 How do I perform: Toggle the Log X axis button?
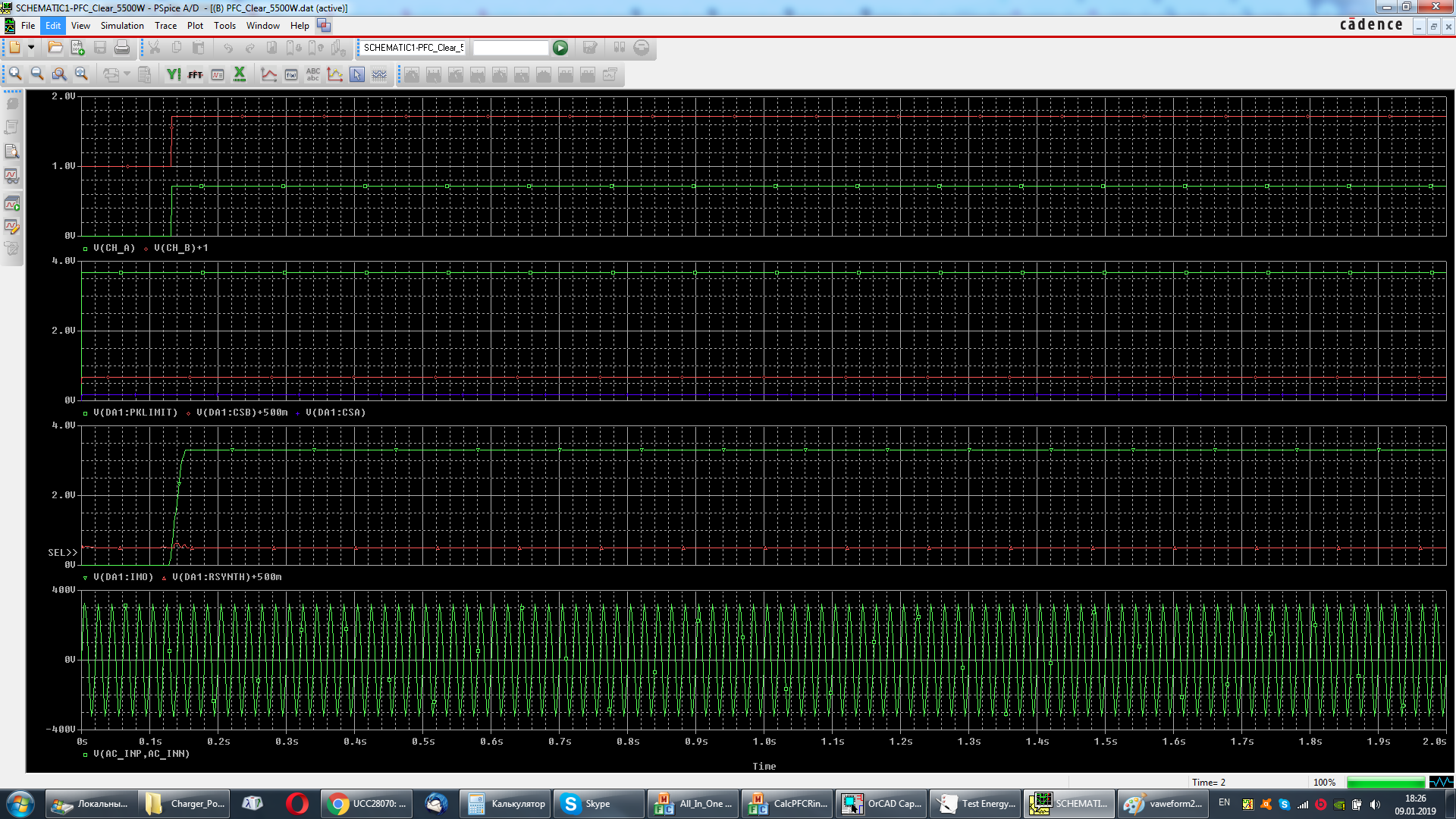240,74
